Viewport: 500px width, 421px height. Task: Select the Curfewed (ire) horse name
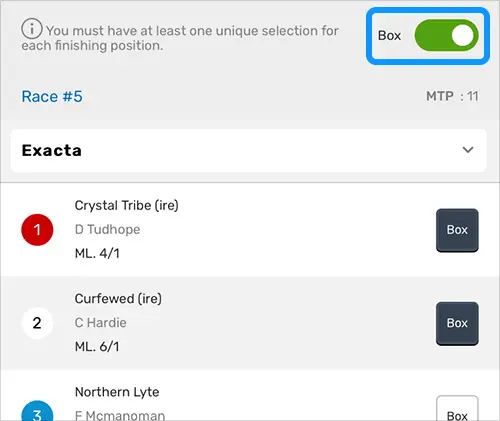click(118, 299)
